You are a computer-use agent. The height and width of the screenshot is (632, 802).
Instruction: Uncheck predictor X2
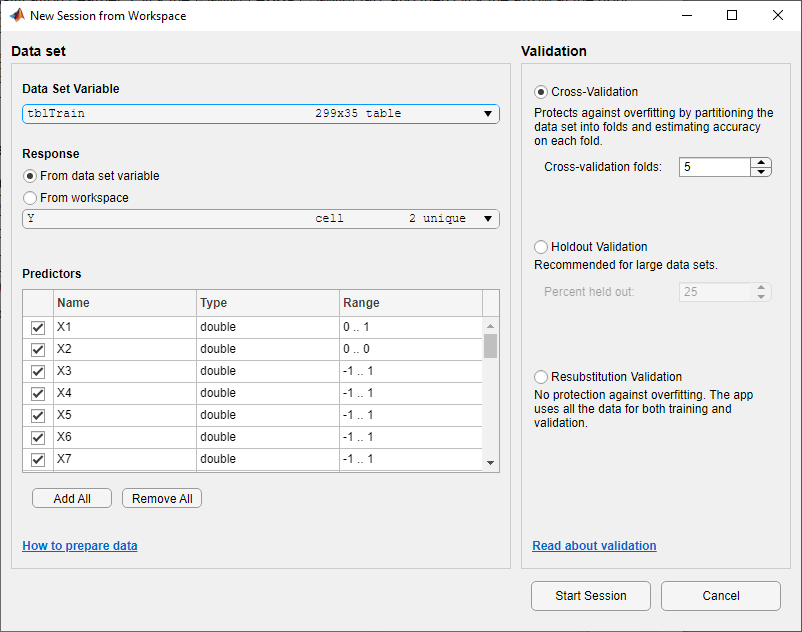click(37, 350)
